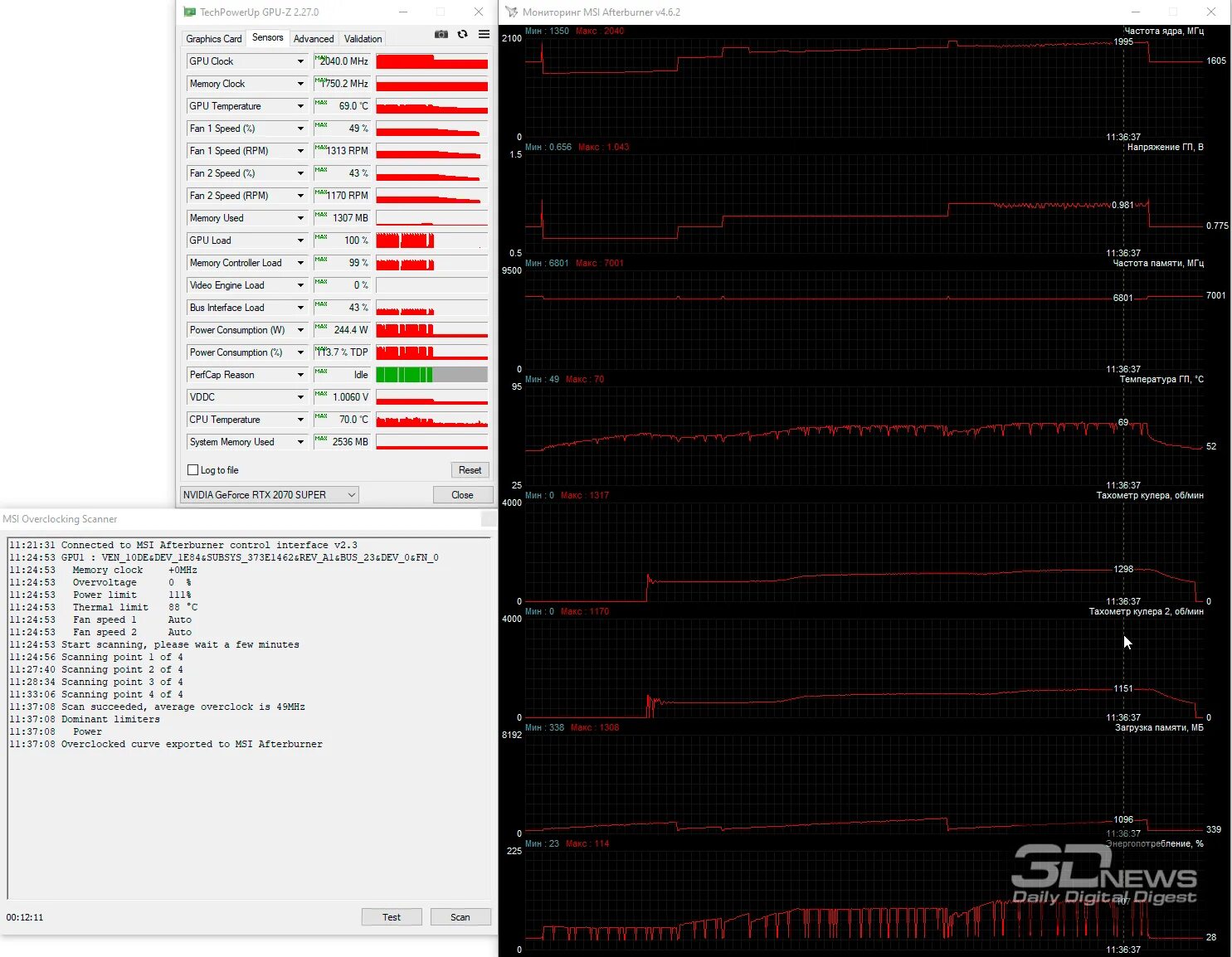Open the CPU Temperature sensor dropdown
Viewport: 1232px width, 957px height.
point(300,420)
